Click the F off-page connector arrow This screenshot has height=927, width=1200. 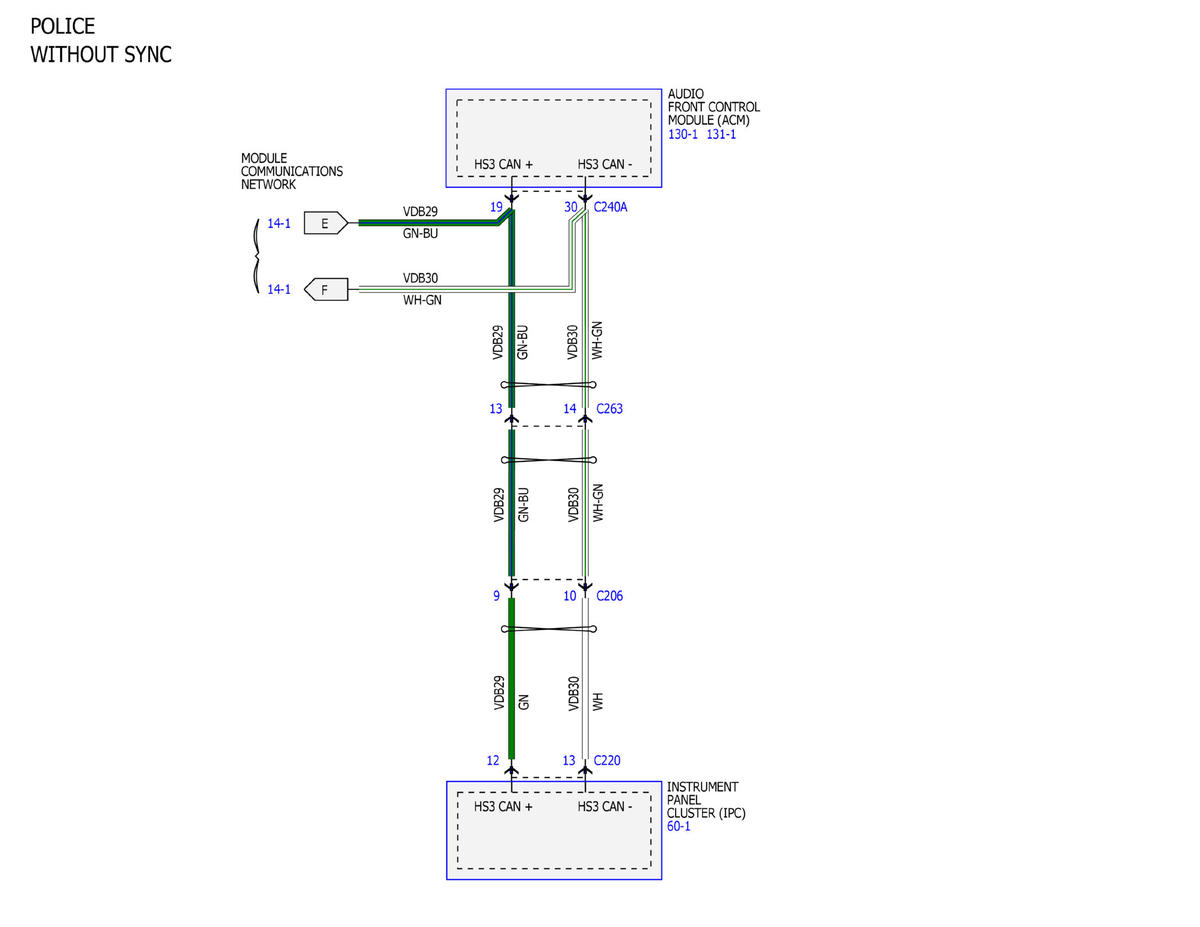(325, 291)
